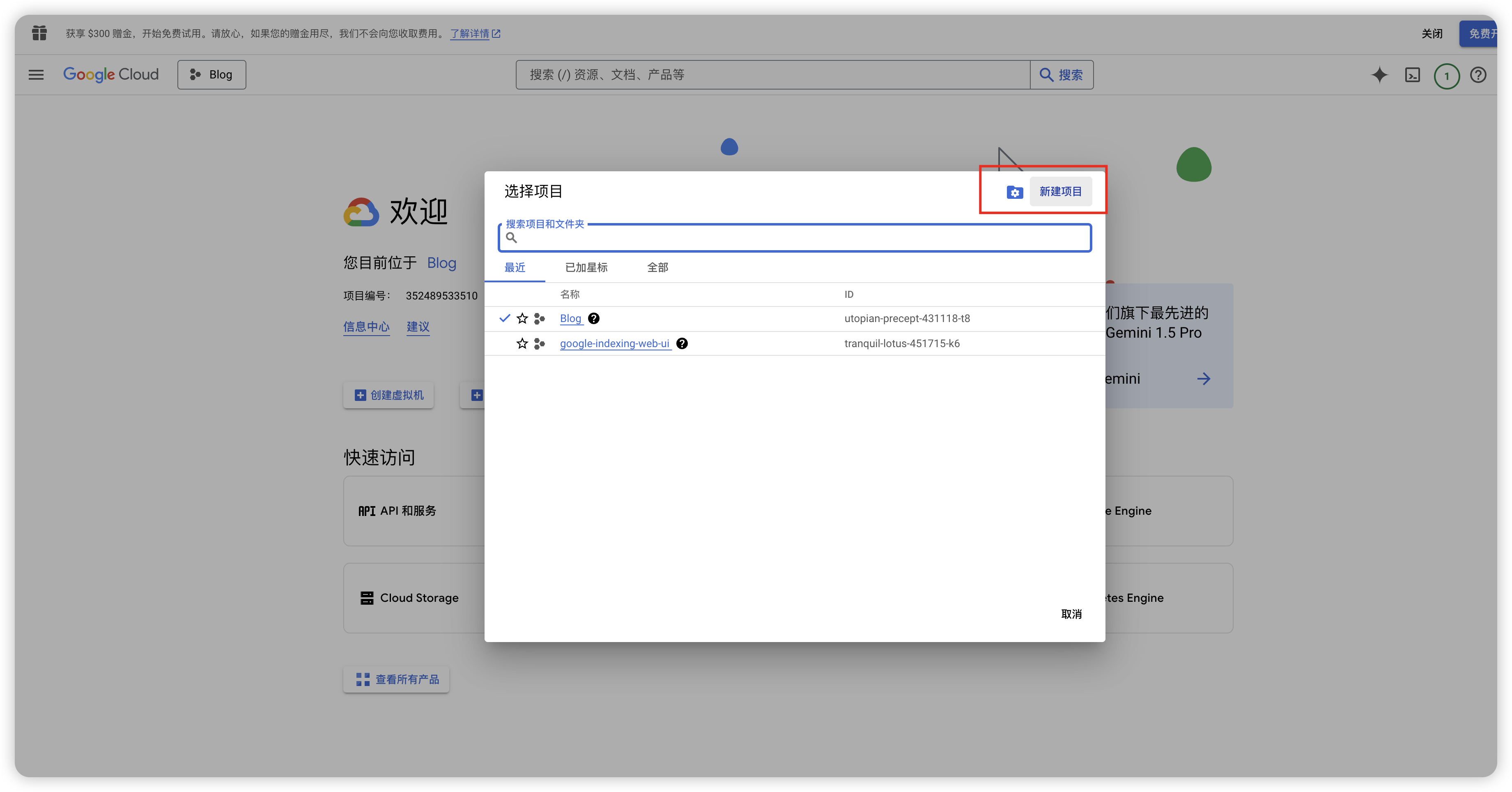Show help tooltip beside google-indexing-web-ui
This screenshot has width=1512, height=792.
point(682,343)
